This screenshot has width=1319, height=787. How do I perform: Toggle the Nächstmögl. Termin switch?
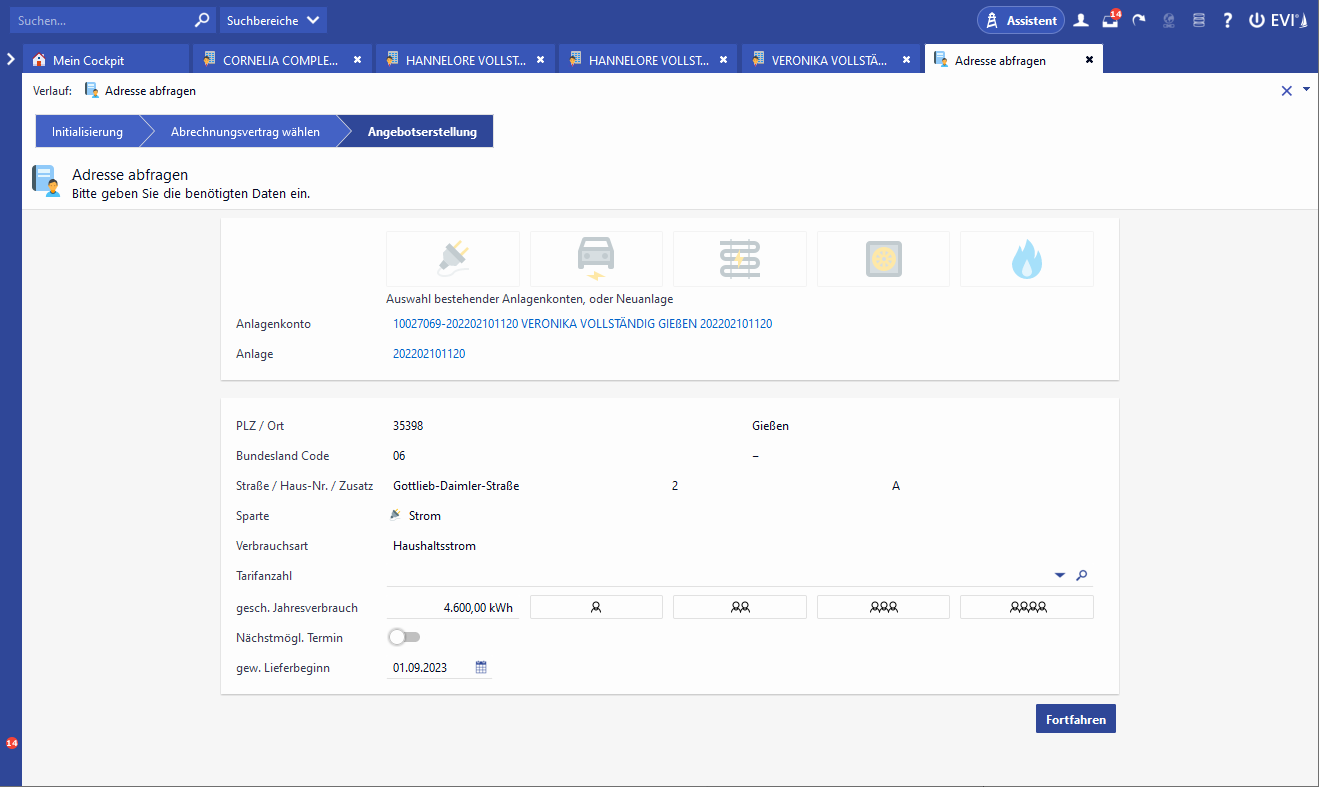[404, 637]
